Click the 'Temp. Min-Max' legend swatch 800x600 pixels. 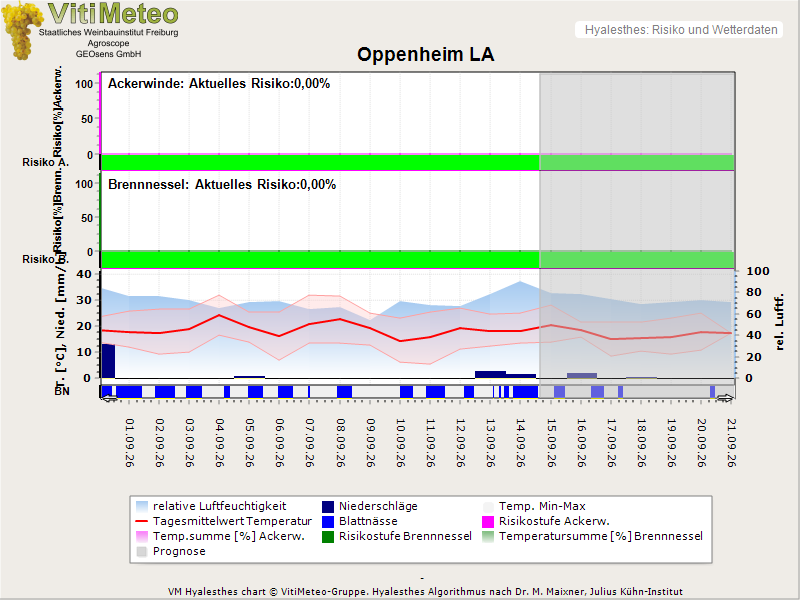[488, 506]
